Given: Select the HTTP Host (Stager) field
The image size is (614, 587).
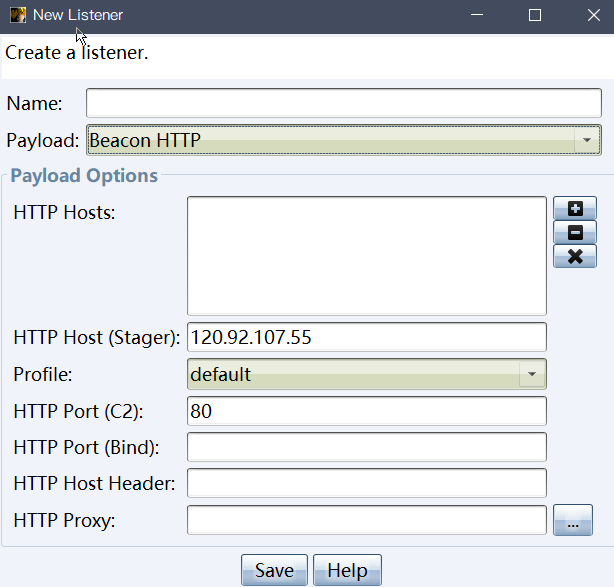Looking at the screenshot, I should click(366, 337).
